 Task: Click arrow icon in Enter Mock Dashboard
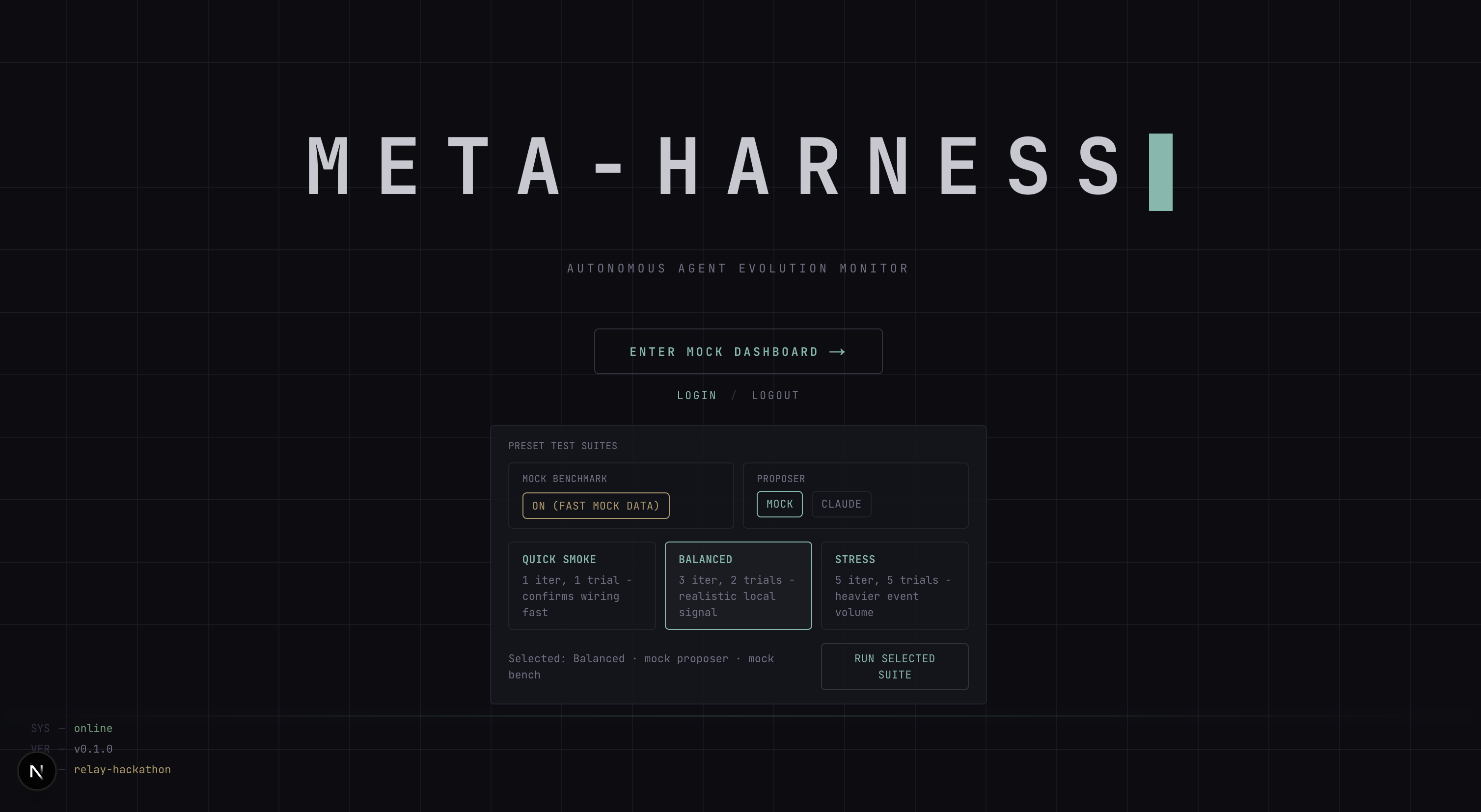837,352
